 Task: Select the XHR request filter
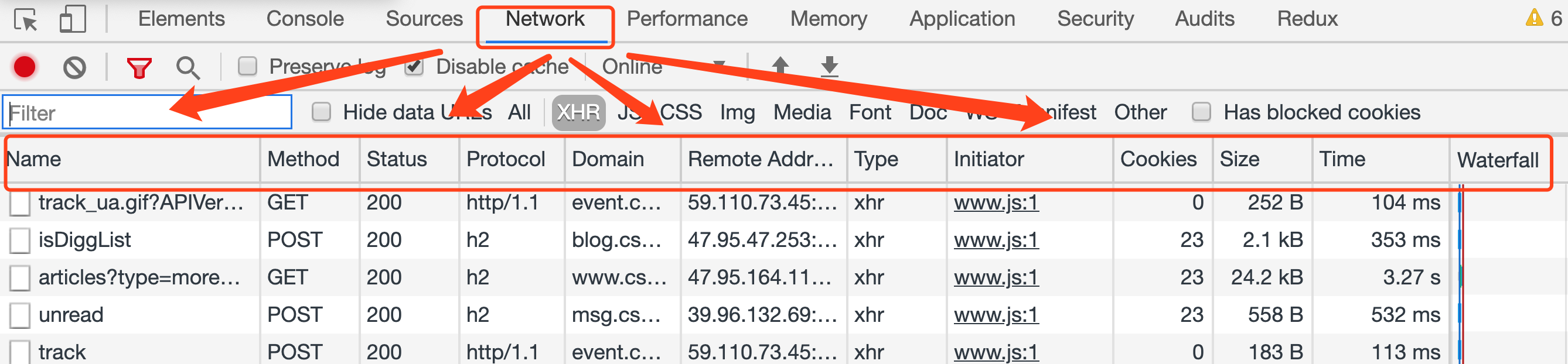578,112
